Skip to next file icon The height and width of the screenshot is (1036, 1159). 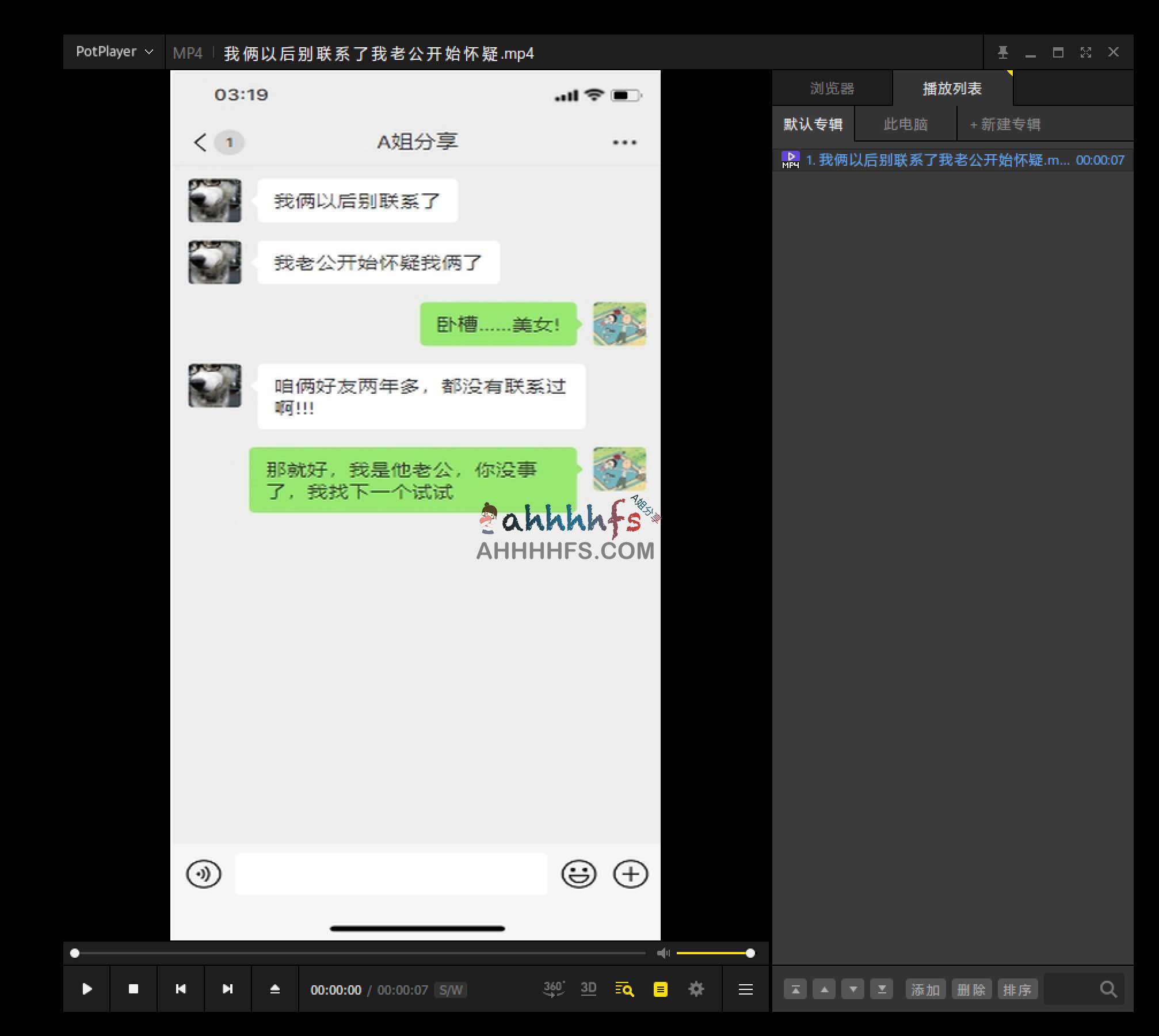tap(228, 989)
